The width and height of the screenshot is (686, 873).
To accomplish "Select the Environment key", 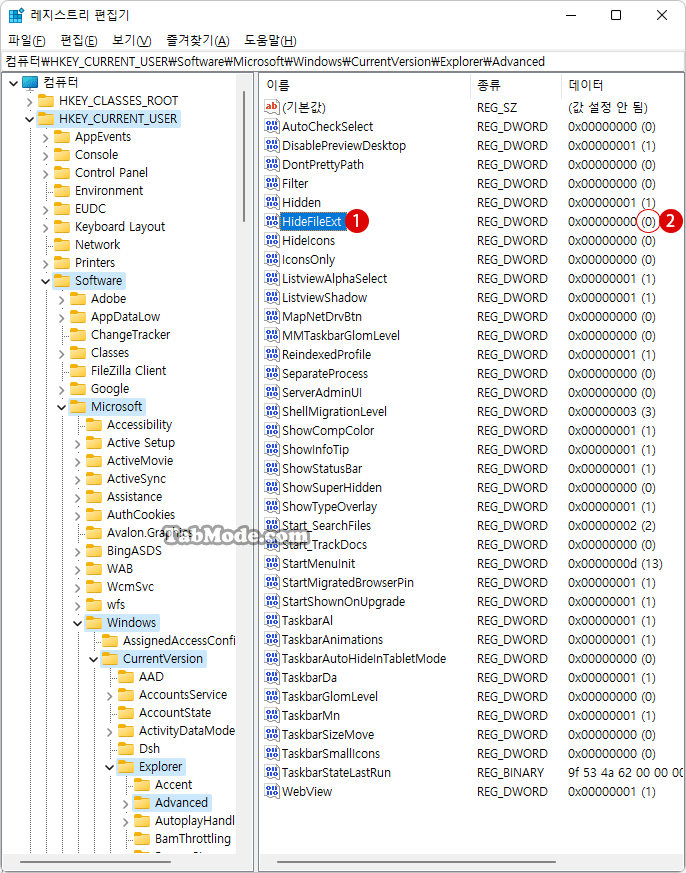I will coord(109,190).
